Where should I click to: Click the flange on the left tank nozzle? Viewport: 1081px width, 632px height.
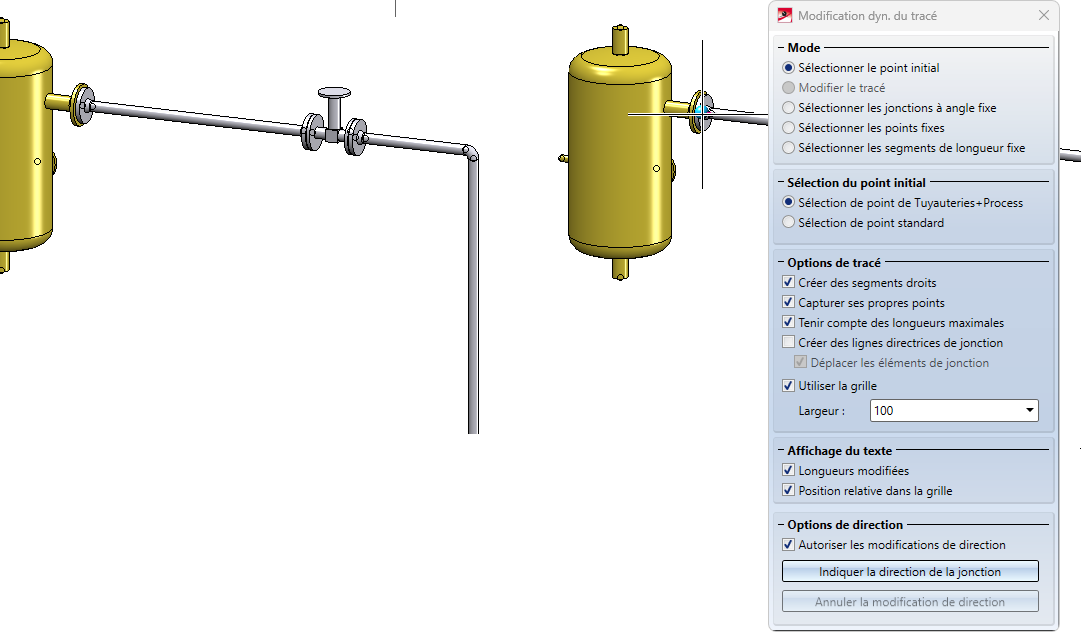[x=81, y=105]
